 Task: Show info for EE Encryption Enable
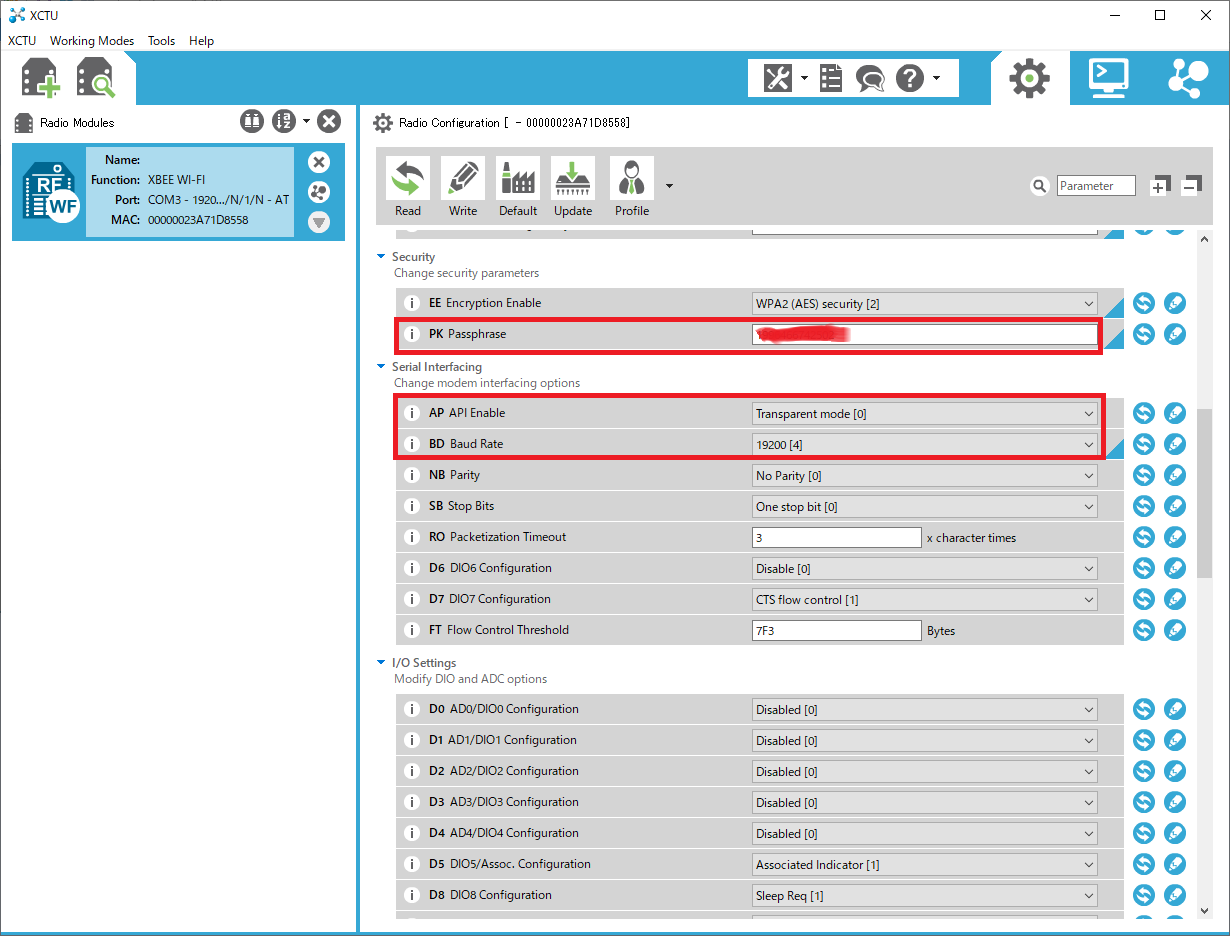(411, 303)
